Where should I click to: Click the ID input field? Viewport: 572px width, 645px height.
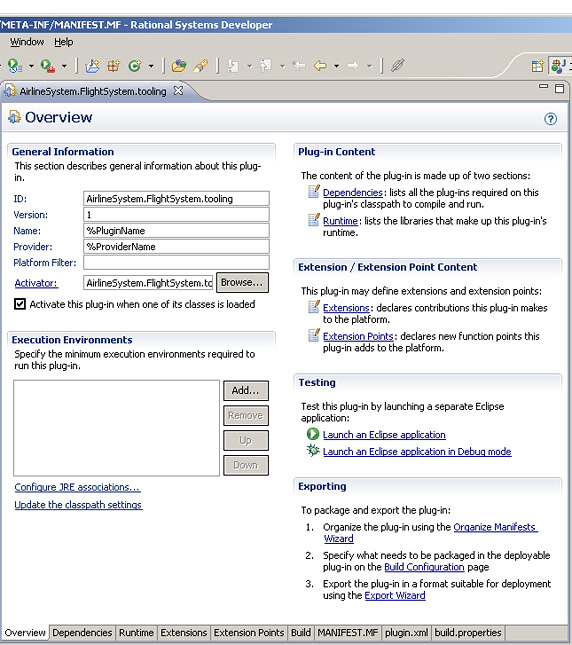coord(176,199)
